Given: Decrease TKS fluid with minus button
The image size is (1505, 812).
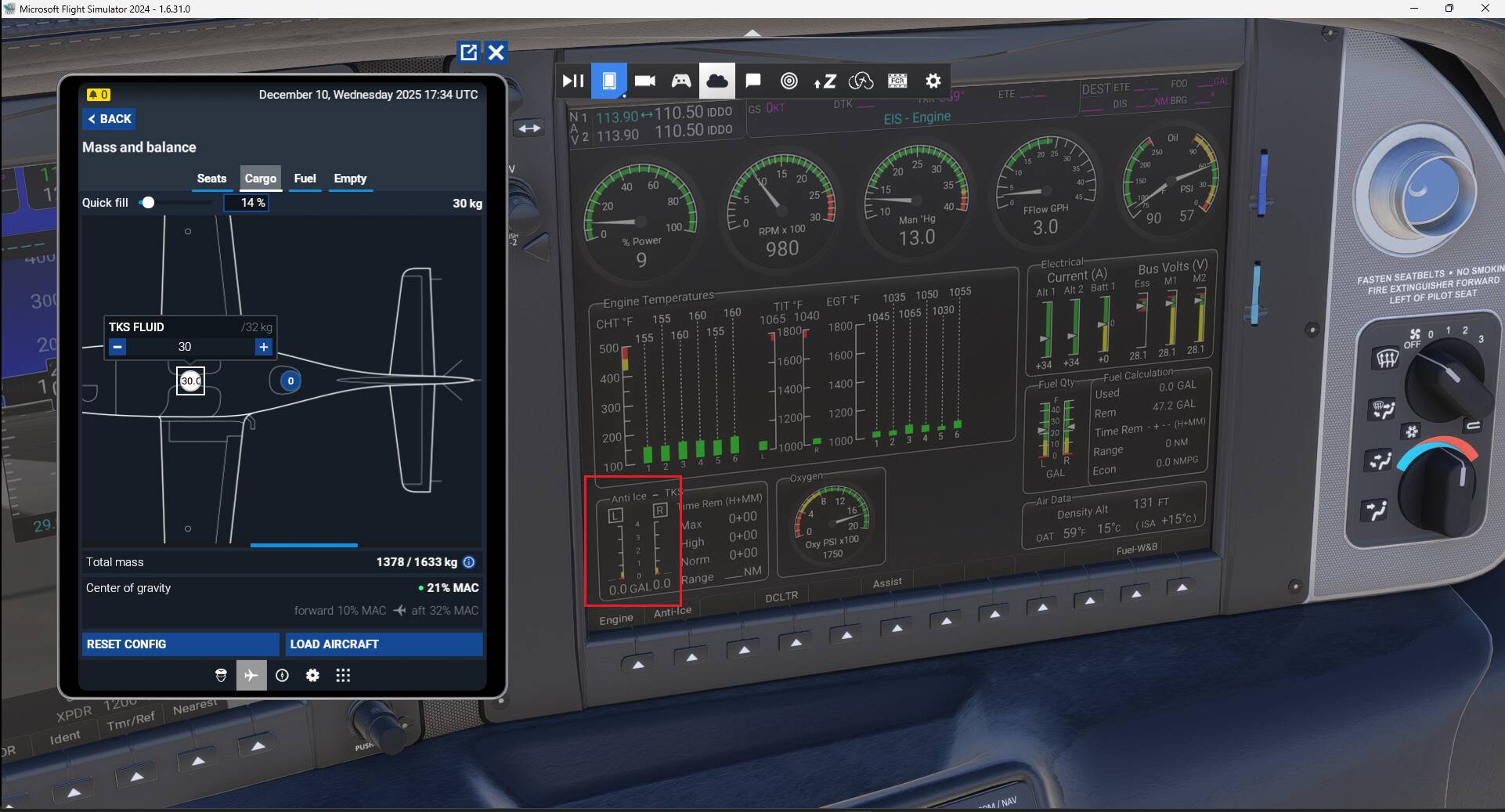Looking at the screenshot, I should click(x=117, y=347).
